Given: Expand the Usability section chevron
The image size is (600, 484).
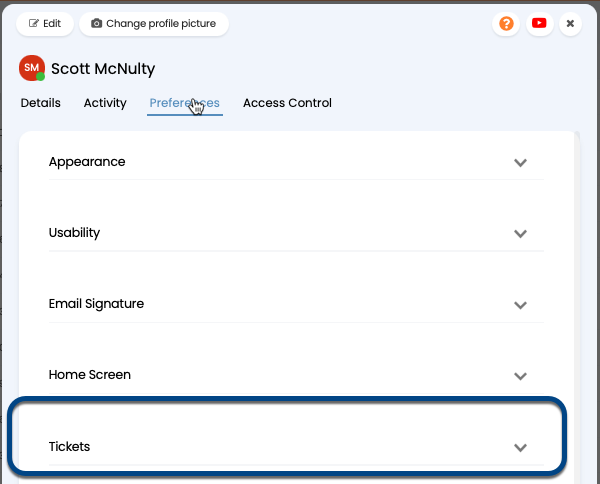Looking at the screenshot, I should click(520, 234).
